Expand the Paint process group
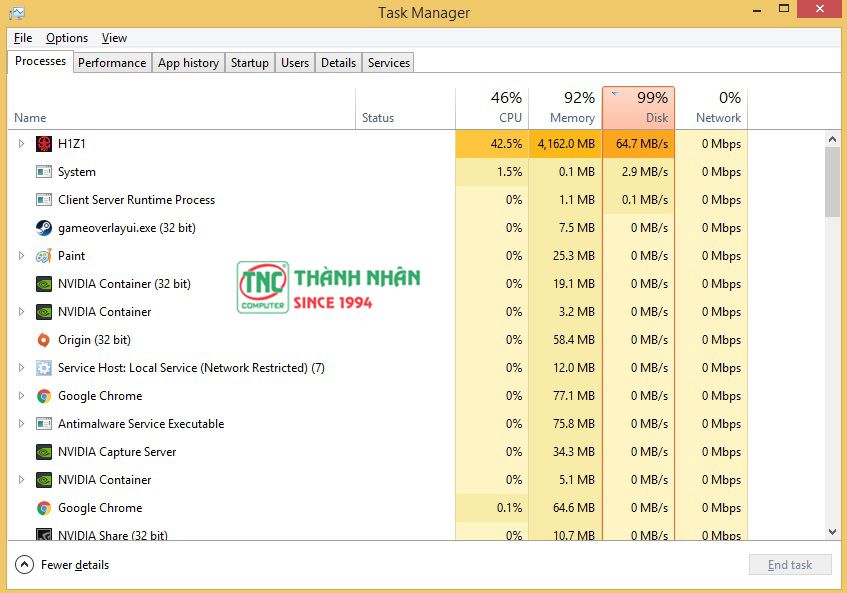The height and width of the screenshot is (593, 847). tap(21, 255)
